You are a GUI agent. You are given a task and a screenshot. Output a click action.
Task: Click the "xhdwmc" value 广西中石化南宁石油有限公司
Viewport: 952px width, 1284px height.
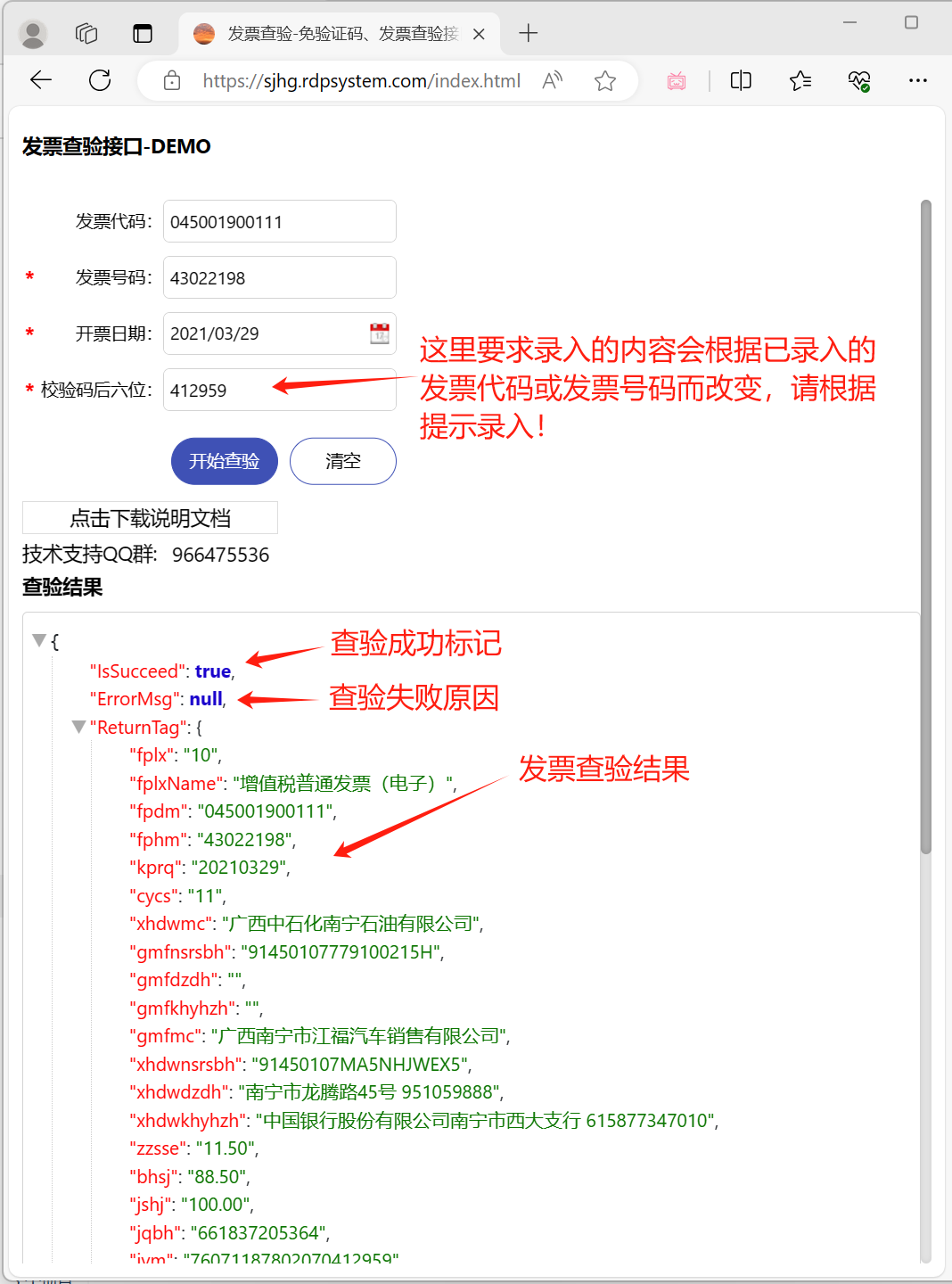pyautogui.click(x=351, y=924)
